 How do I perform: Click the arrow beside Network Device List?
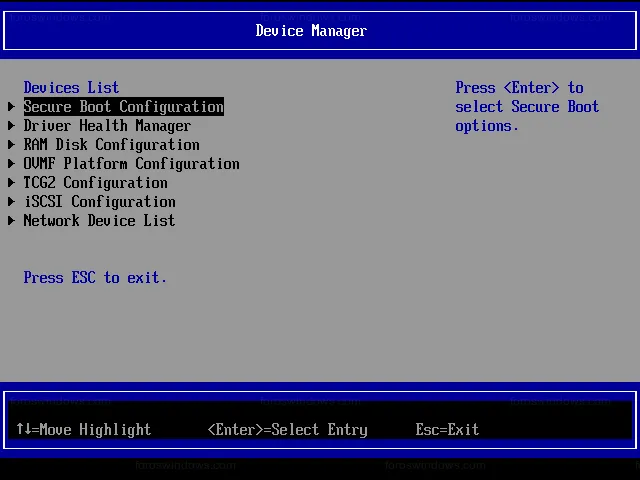[11, 220]
